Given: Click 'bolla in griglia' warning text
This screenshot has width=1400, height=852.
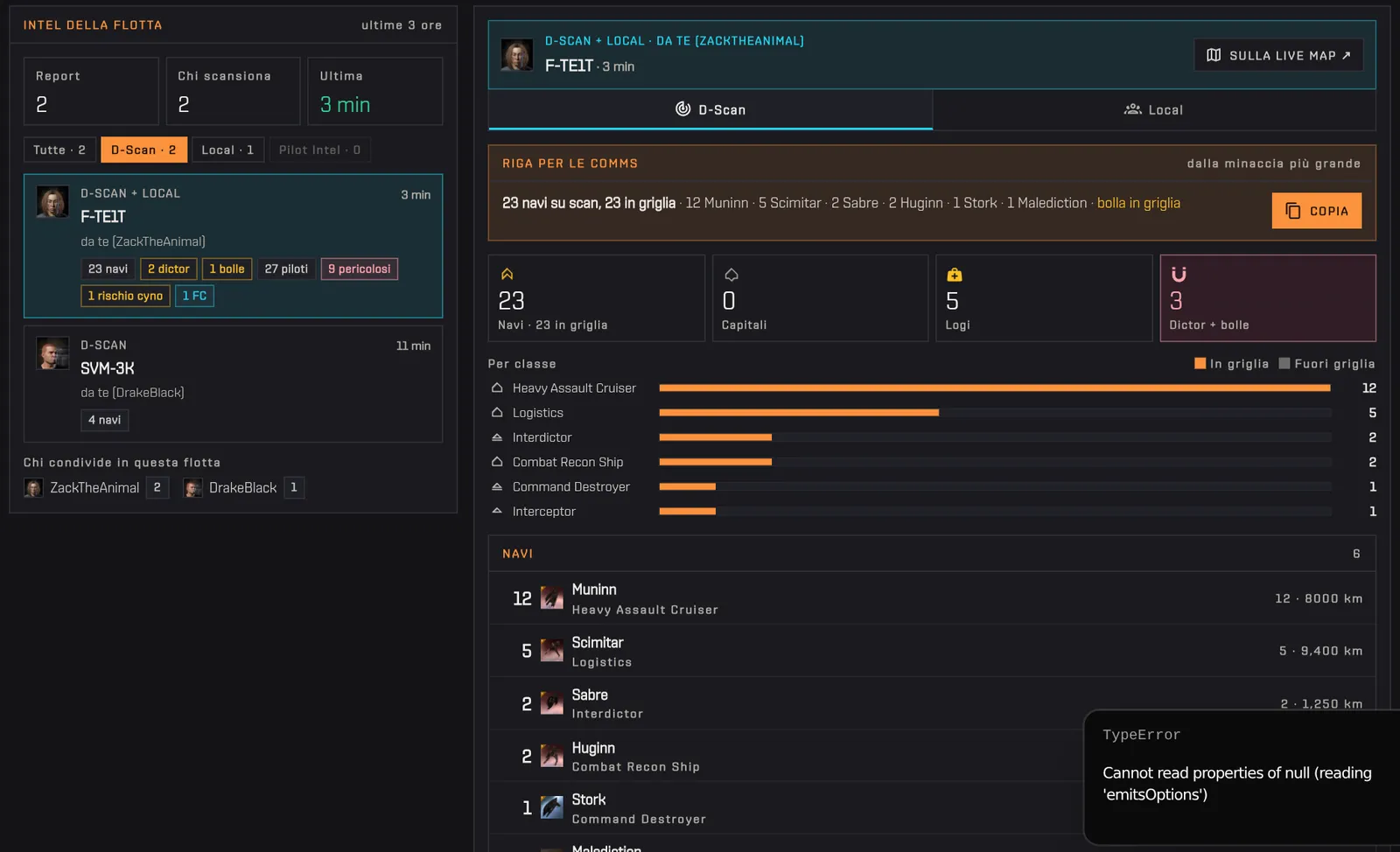Looking at the screenshot, I should 1138,203.
